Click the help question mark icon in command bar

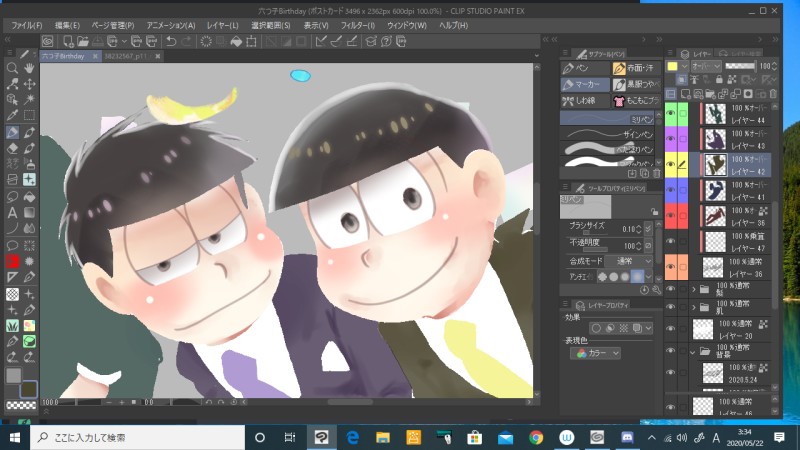(386, 41)
